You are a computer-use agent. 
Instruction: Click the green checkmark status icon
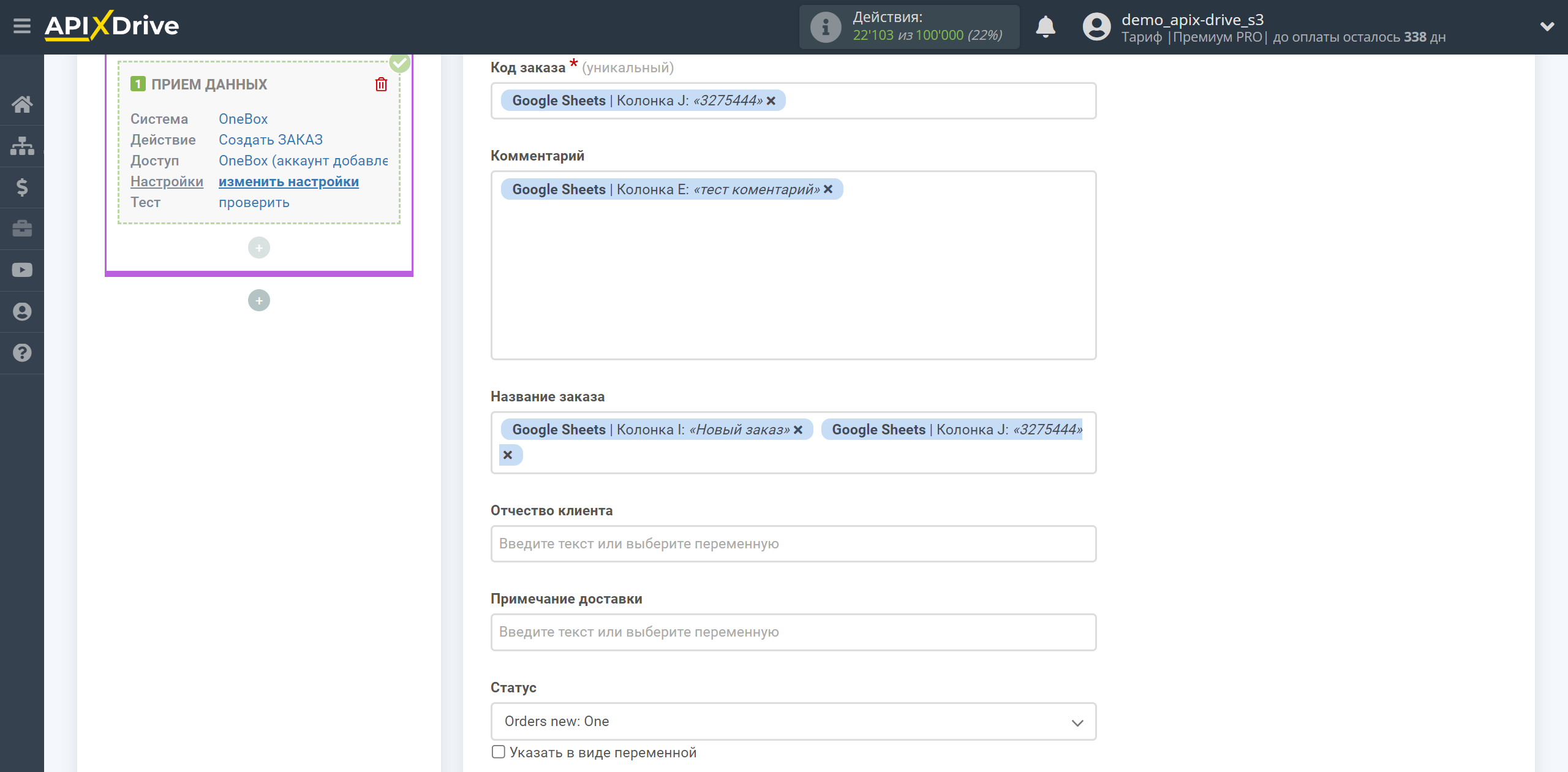pyautogui.click(x=400, y=62)
